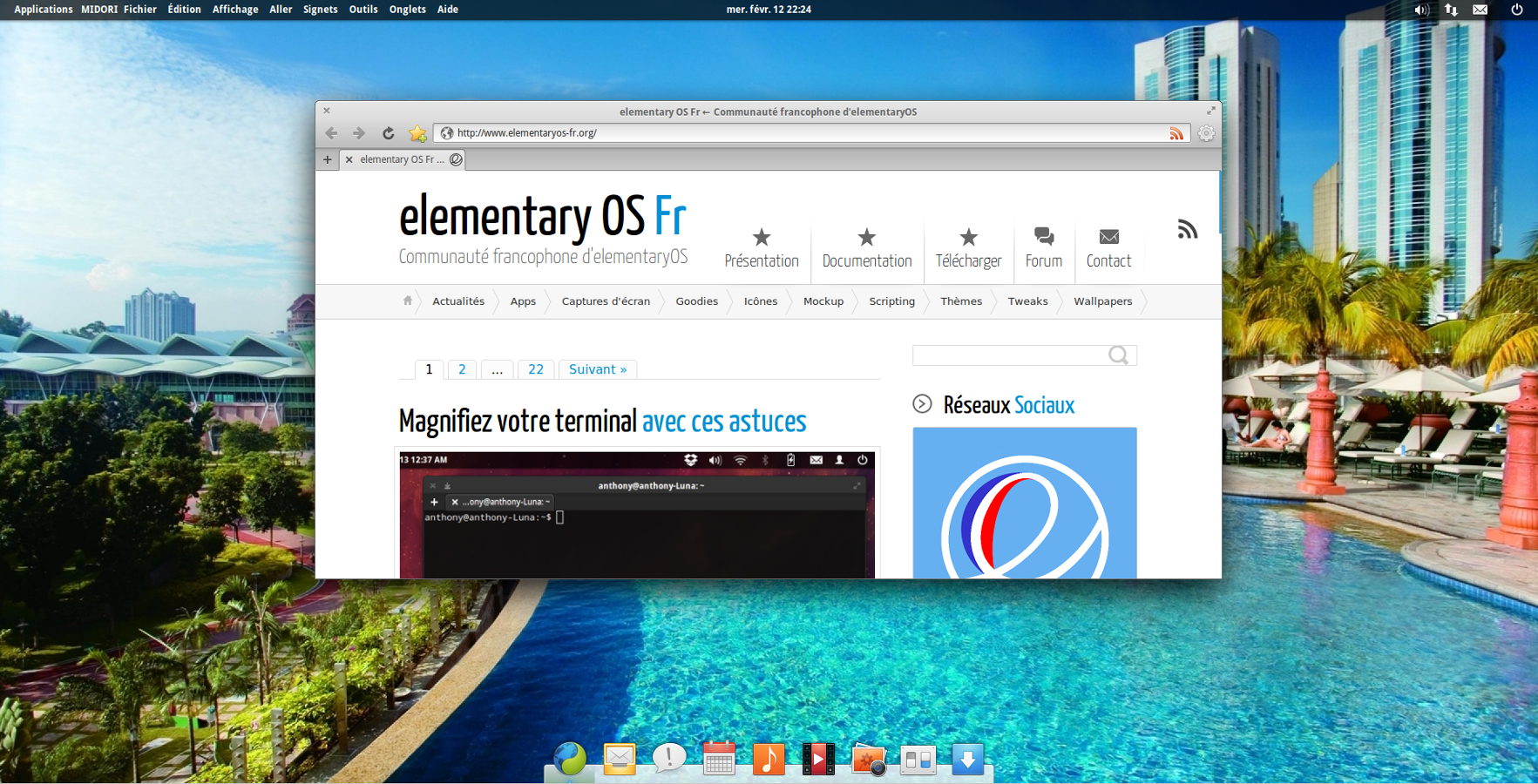Open the Applications menu in the top panel
The height and width of the screenshot is (784, 1538).
(44, 10)
